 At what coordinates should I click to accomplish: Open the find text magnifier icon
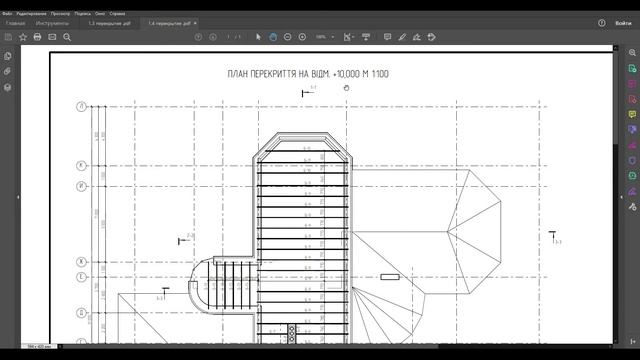click(x=67, y=37)
